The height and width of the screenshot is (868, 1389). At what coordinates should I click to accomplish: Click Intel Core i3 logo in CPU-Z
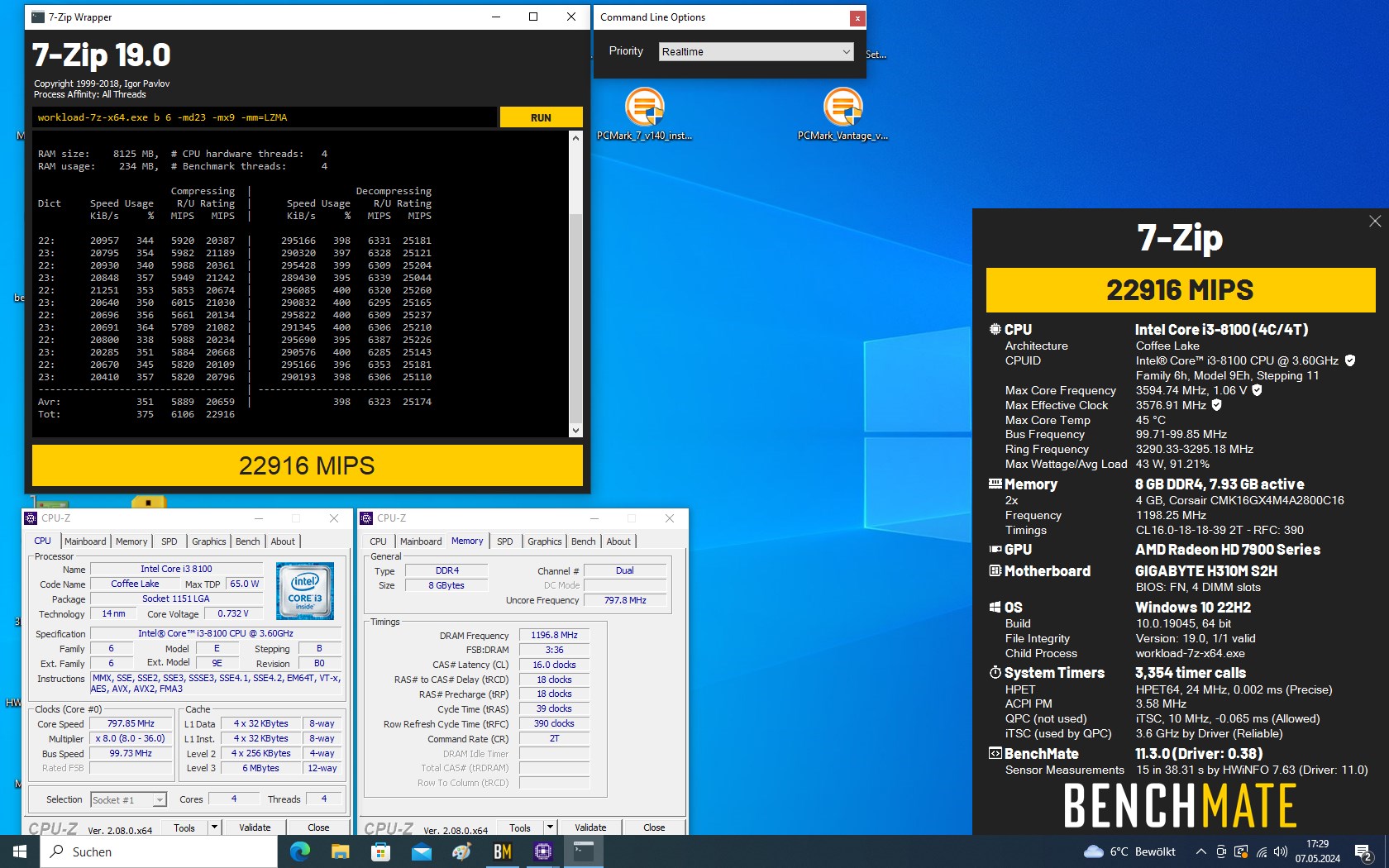point(304,591)
